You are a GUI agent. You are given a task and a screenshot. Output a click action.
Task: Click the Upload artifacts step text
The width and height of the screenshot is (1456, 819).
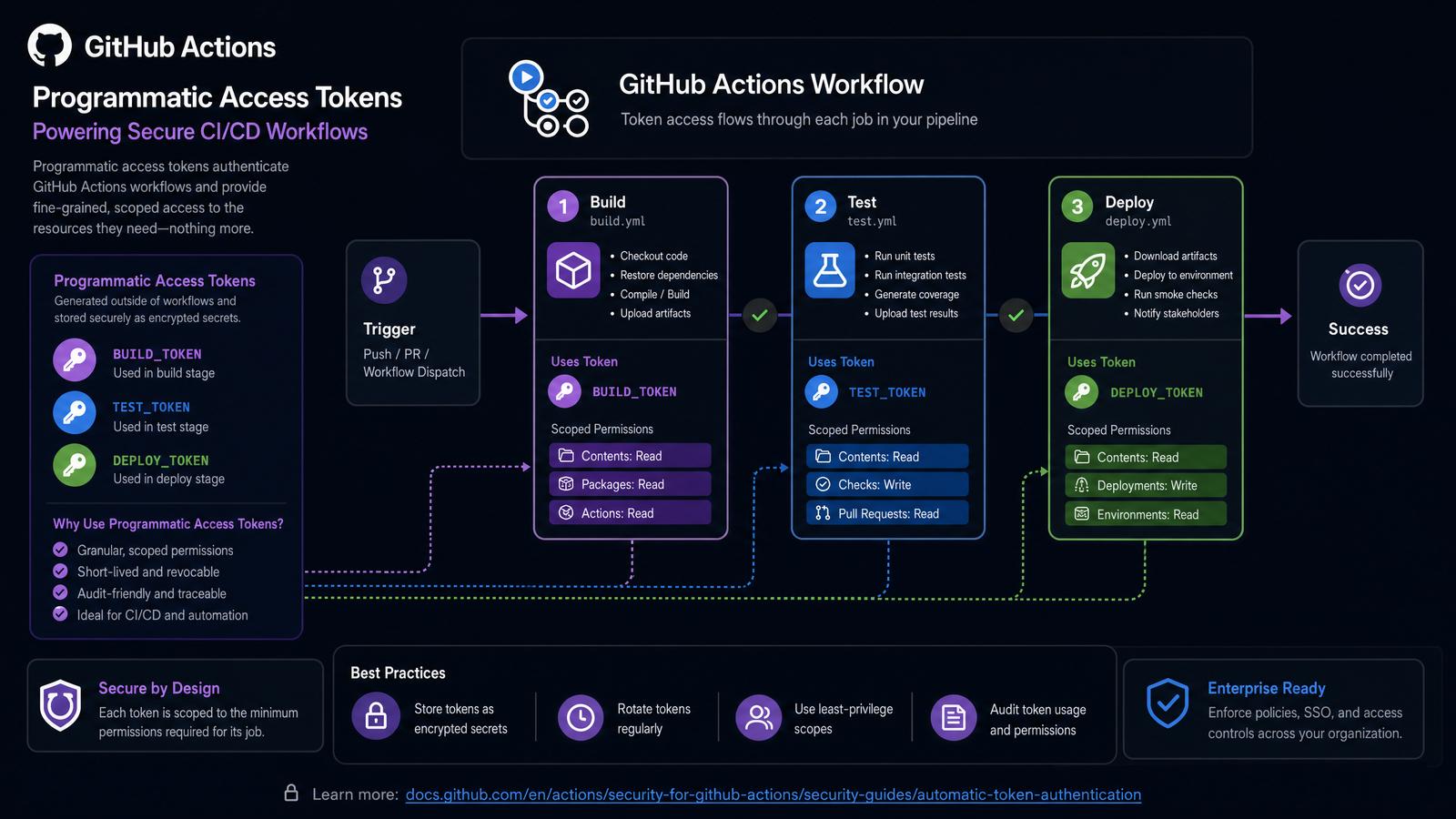pos(655,313)
